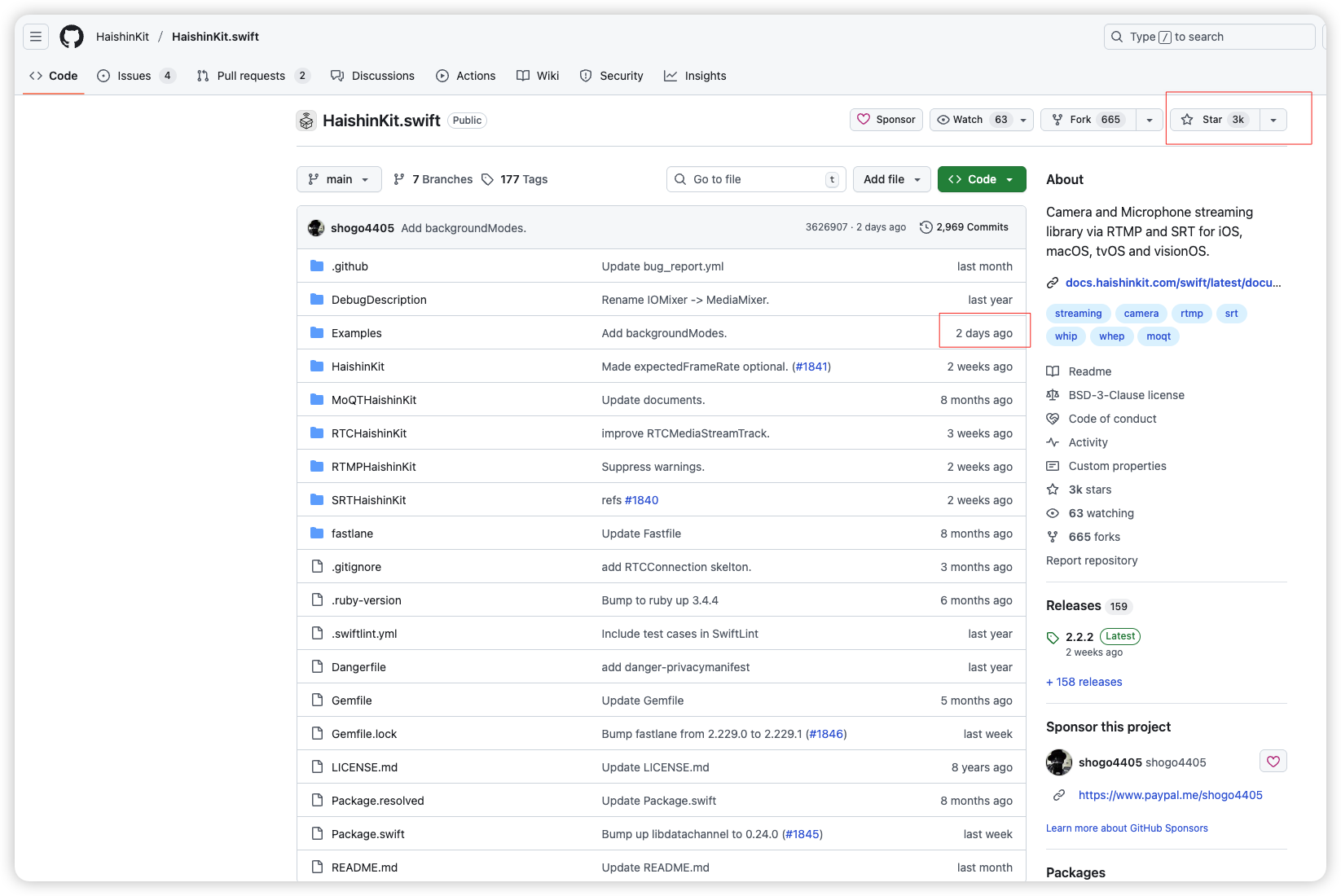Open the Wiki tab
Viewport: 1341px width, 896px height.
(538, 76)
